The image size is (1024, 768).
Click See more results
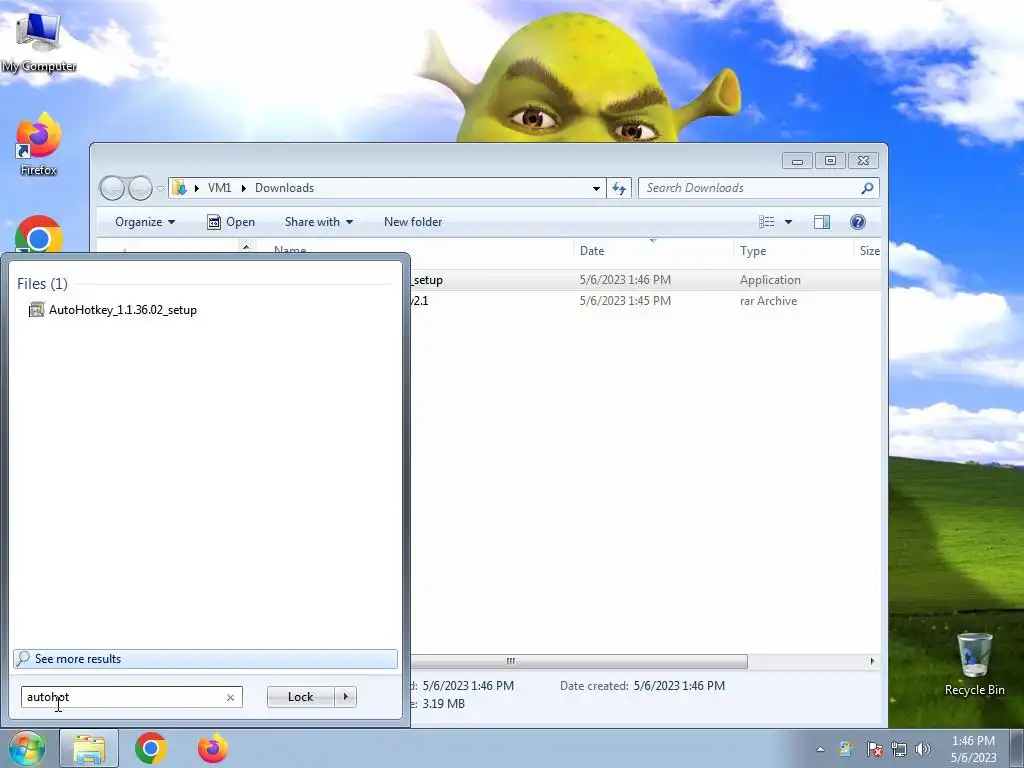205,658
